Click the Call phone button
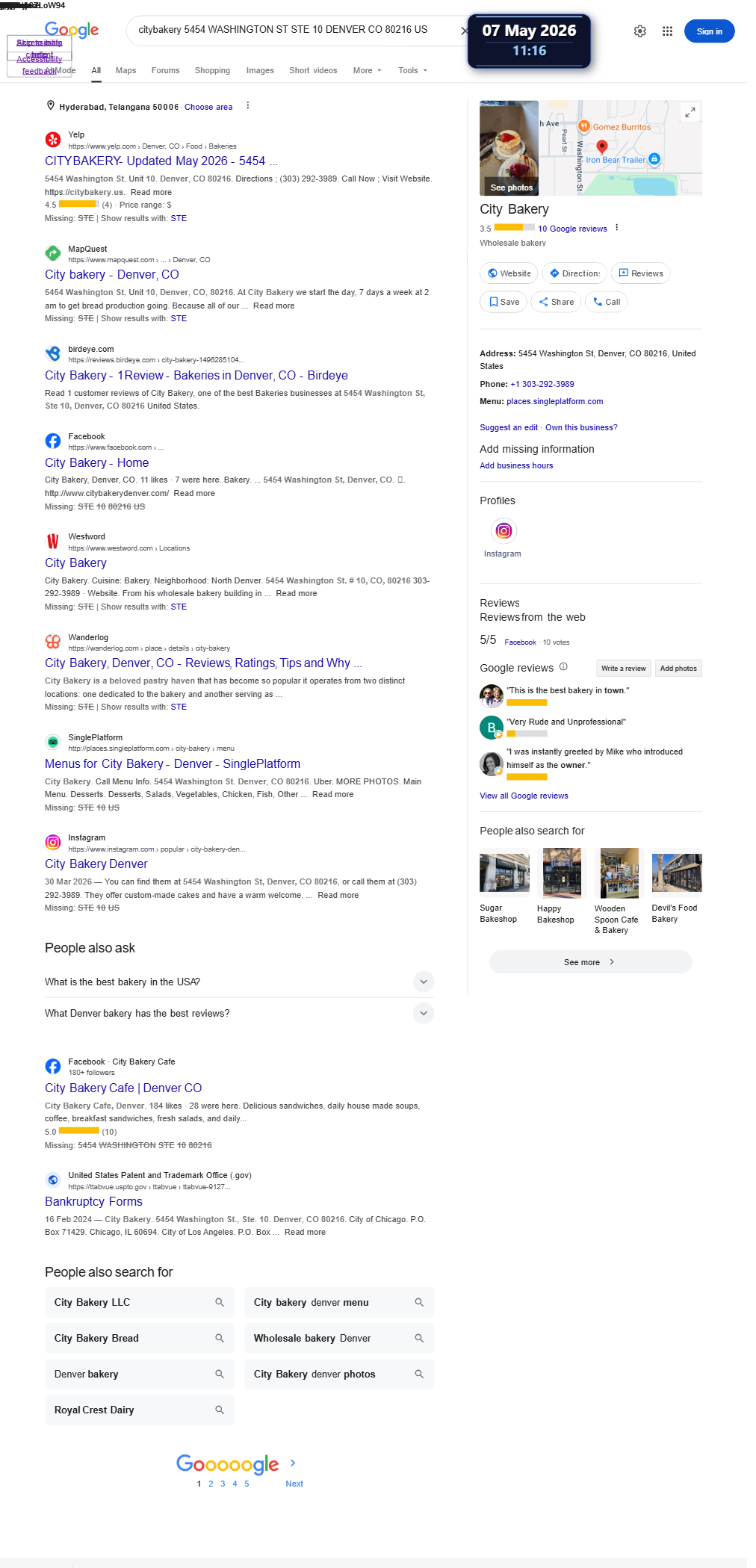The width and height of the screenshot is (756, 1568). pos(606,302)
